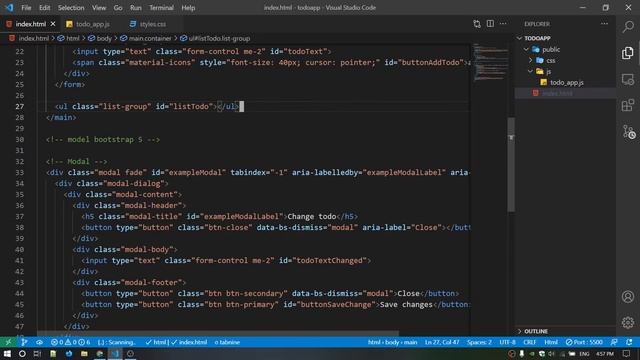
Task: Click the Windows Start button
Action: (x=7, y=354)
